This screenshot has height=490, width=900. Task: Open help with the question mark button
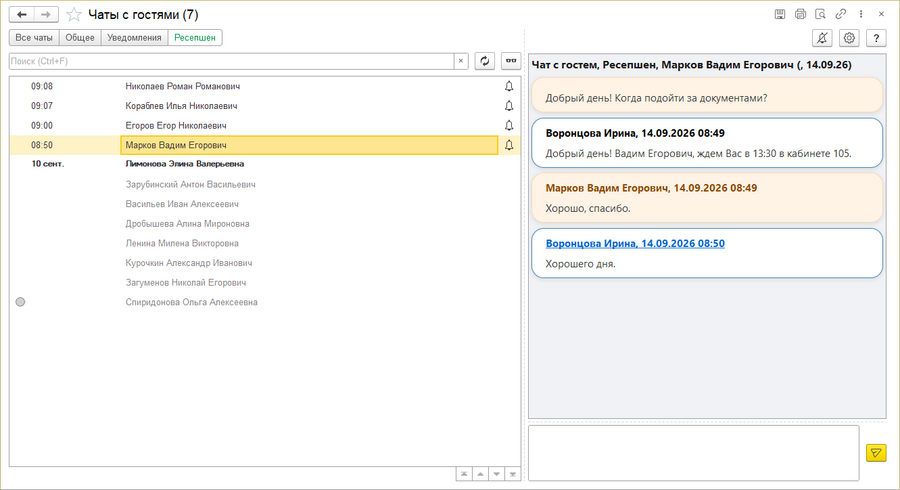[x=876, y=38]
